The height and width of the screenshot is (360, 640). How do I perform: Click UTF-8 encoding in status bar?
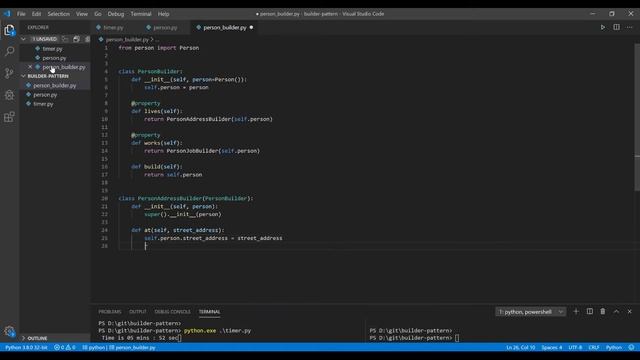click(x=575, y=347)
